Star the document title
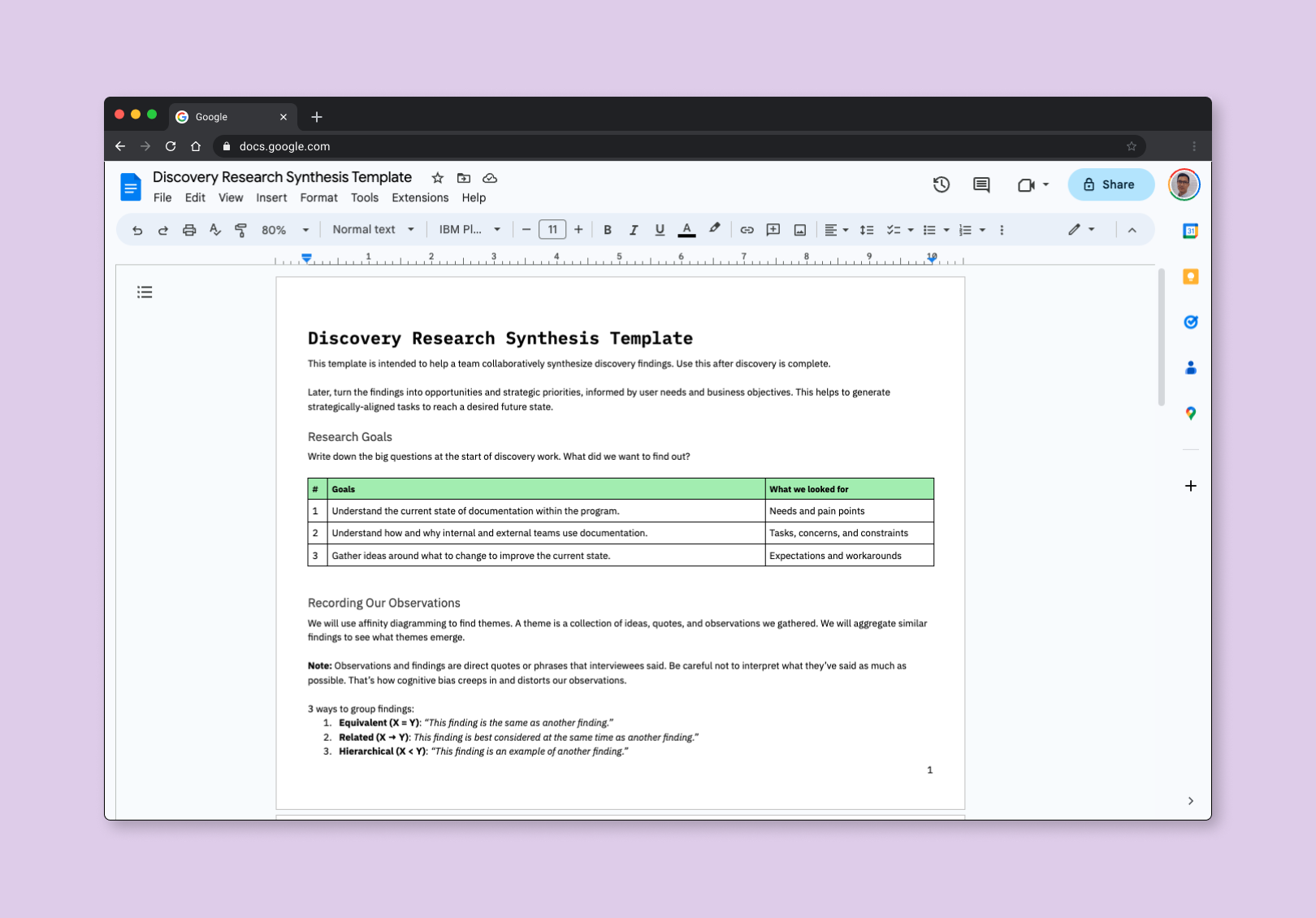Screen dimensions: 1316x918 (x=437, y=178)
